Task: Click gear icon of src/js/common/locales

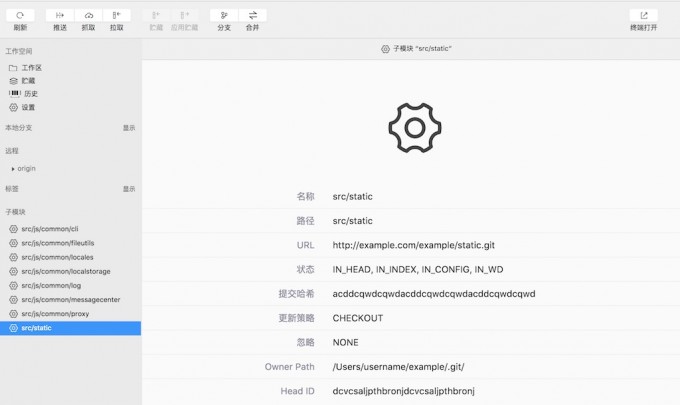Action: pos(13,257)
